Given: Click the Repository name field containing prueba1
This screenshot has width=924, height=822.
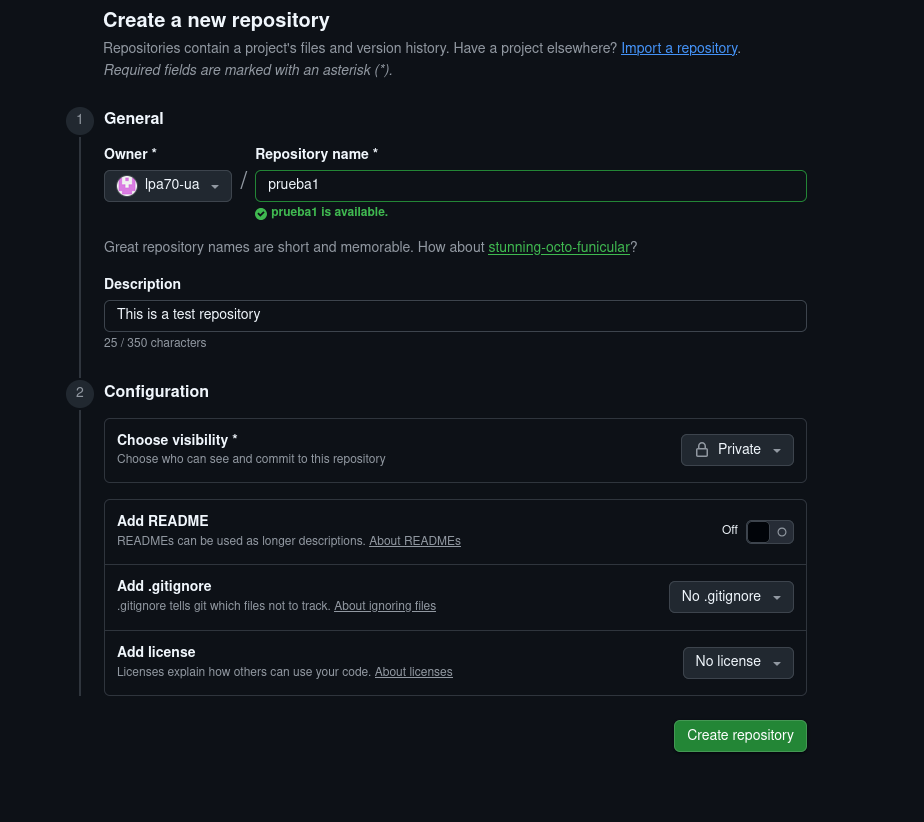Looking at the screenshot, I should coord(530,185).
